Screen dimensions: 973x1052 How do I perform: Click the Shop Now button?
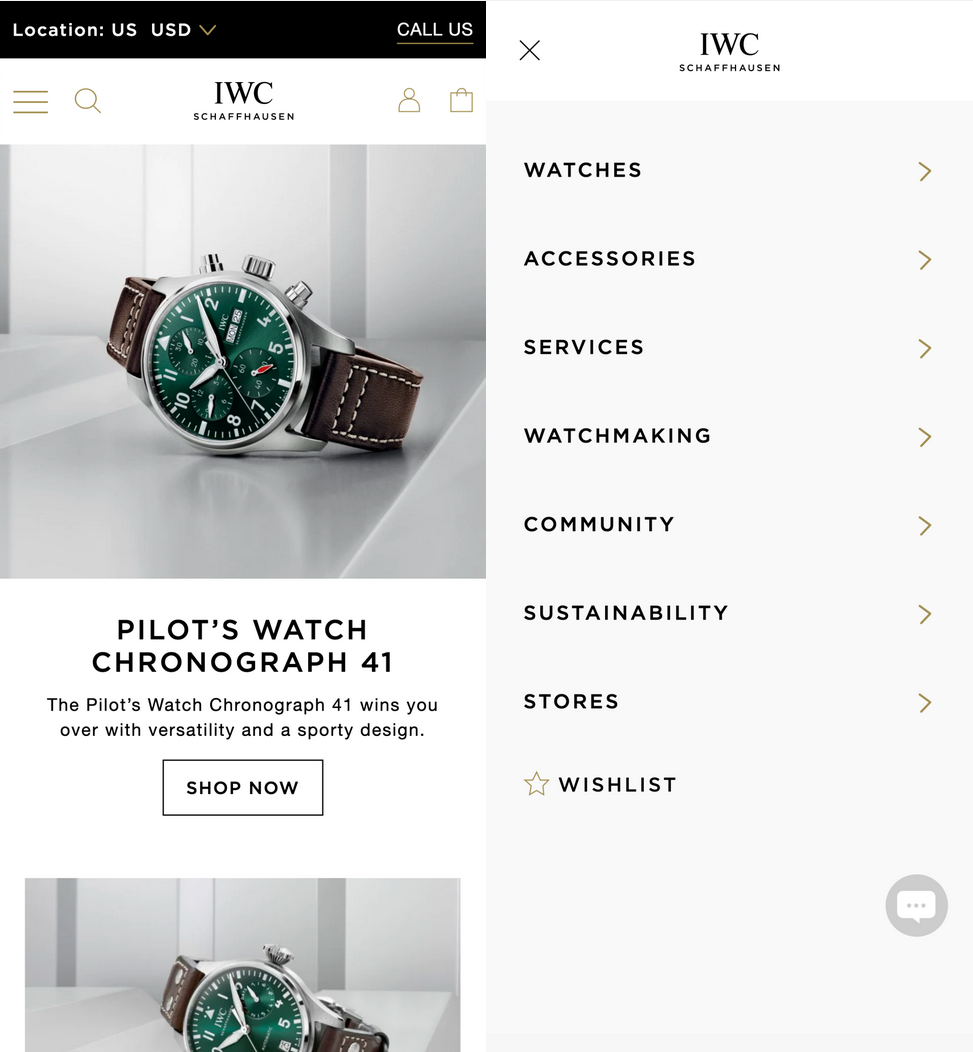click(243, 788)
